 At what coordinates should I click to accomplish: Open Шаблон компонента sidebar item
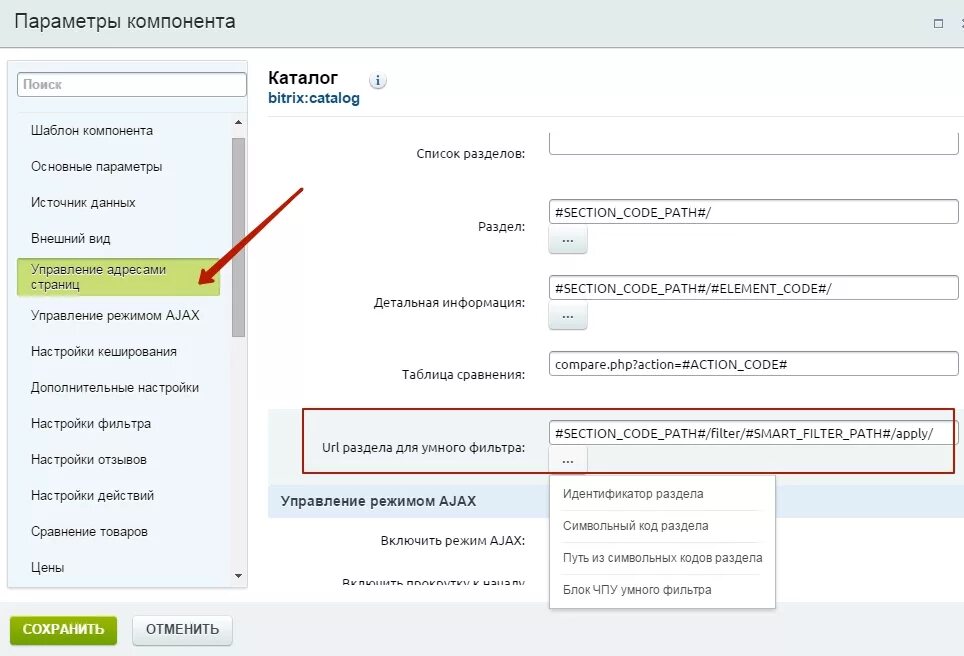pyautogui.click(x=92, y=130)
